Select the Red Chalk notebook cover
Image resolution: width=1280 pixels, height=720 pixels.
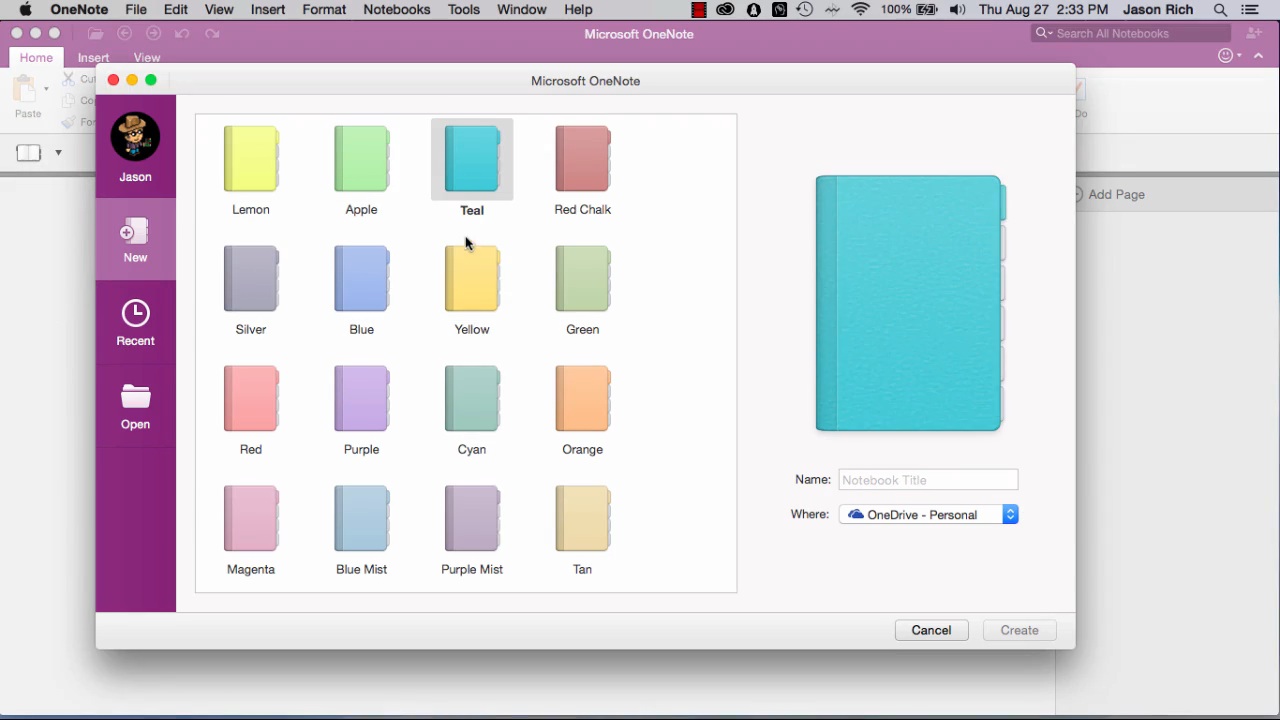pos(582,158)
